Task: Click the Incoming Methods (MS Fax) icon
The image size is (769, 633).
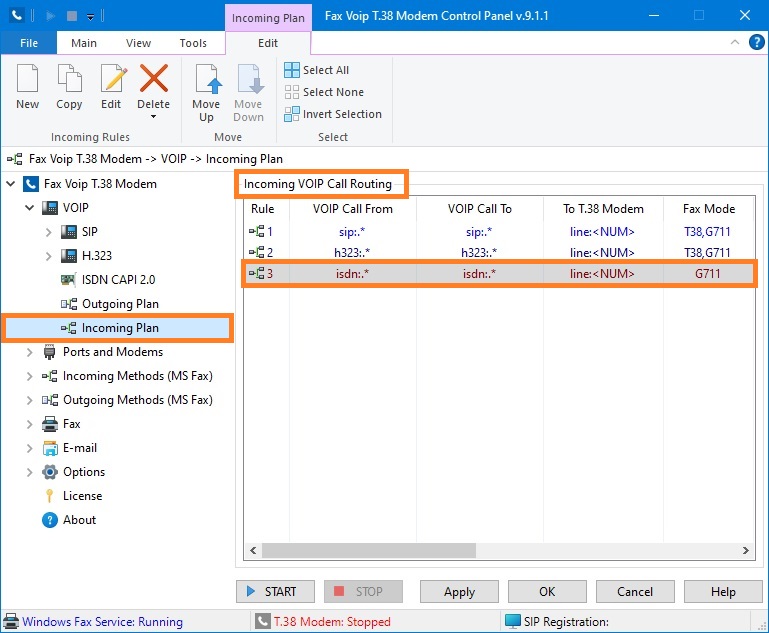Action: [50, 376]
